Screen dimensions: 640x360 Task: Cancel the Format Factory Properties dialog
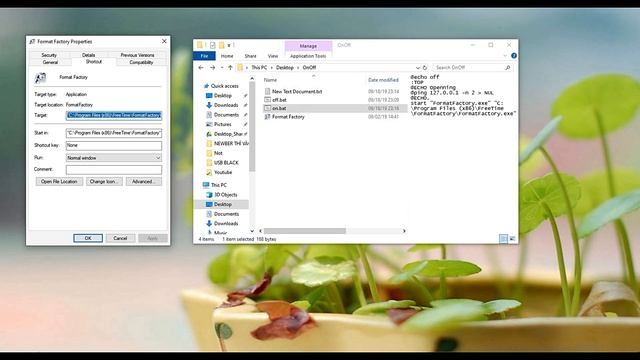pyautogui.click(x=120, y=238)
